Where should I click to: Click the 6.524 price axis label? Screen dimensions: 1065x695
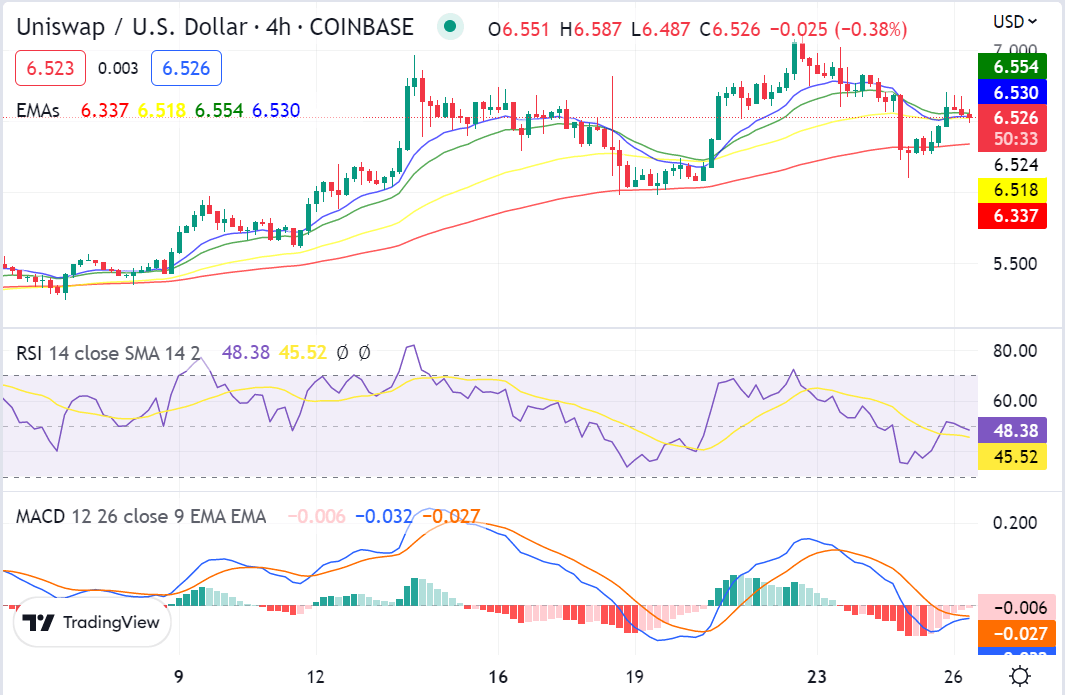(1016, 164)
